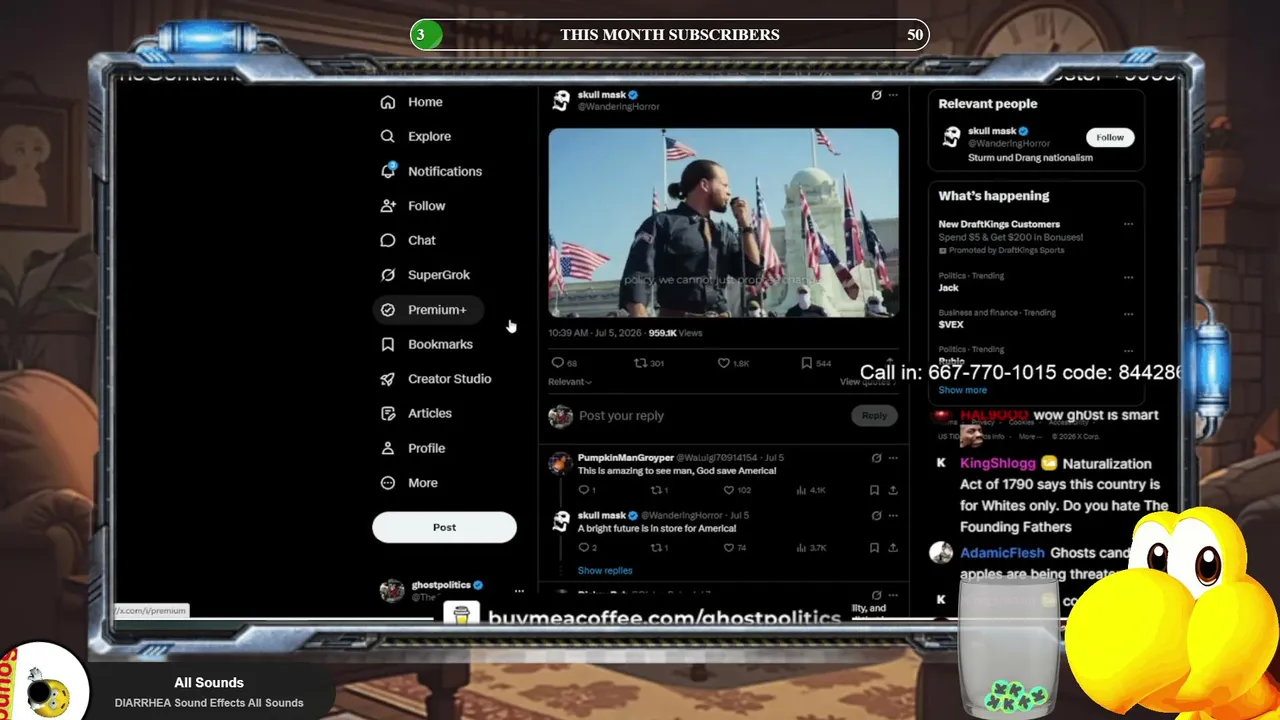Reply to PumpkinManGroyper's comment
Screen dimensions: 1280x720
click(586, 490)
